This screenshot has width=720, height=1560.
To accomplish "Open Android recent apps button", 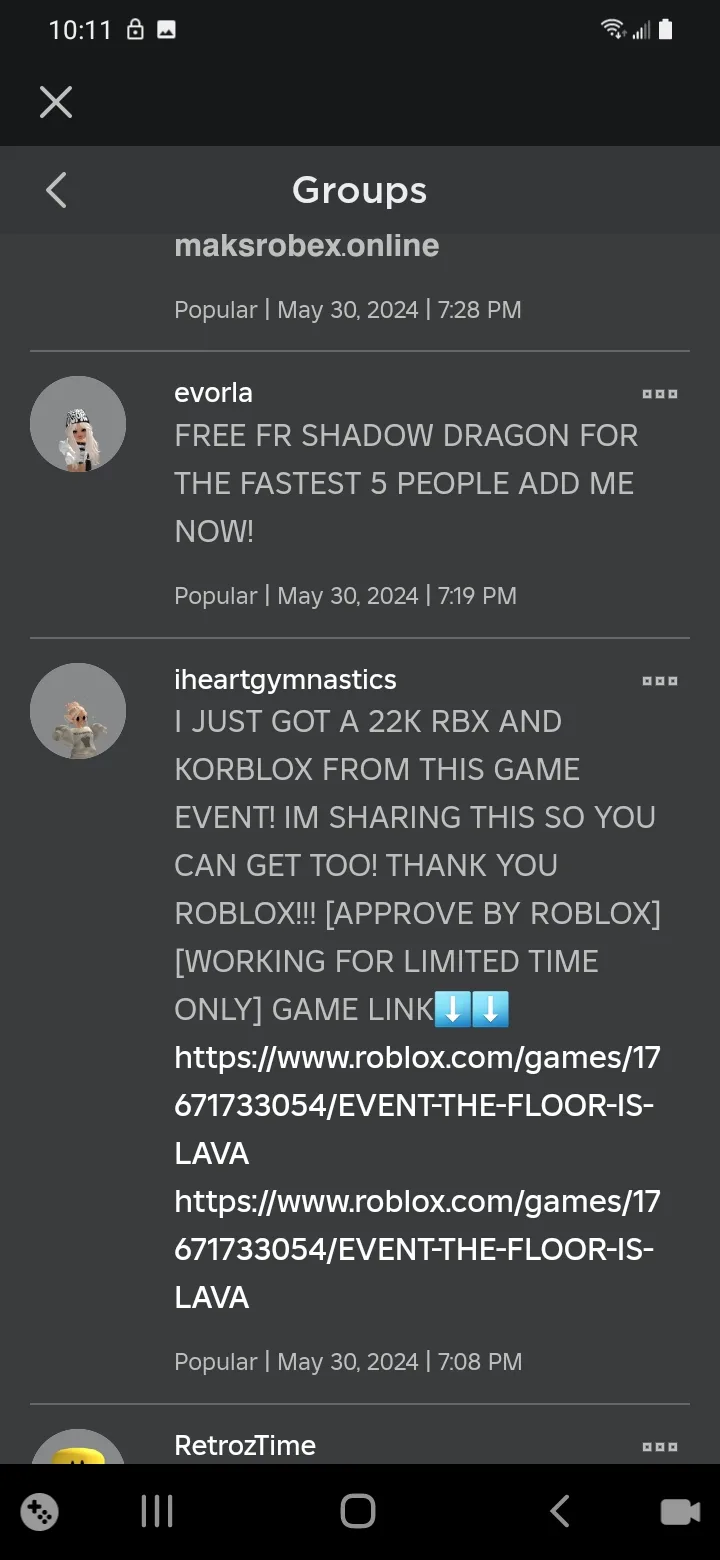I will tap(157, 1511).
